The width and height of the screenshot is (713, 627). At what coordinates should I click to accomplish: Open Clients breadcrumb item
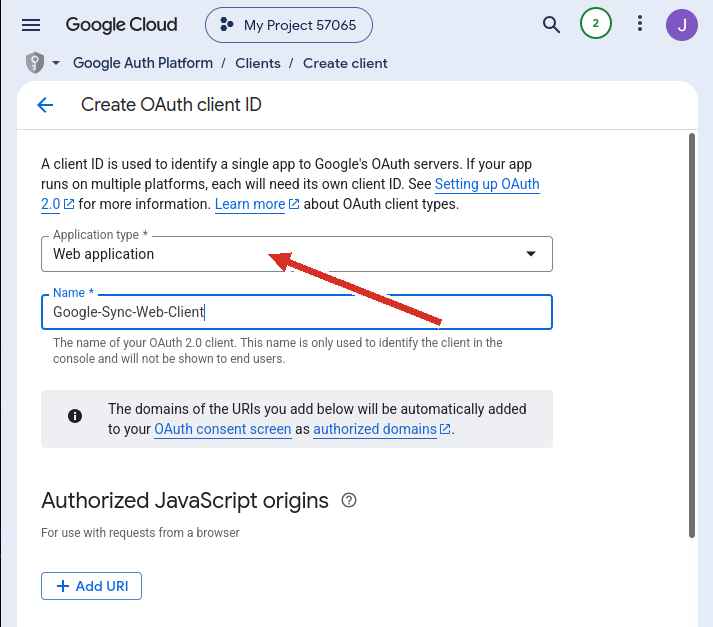click(258, 63)
